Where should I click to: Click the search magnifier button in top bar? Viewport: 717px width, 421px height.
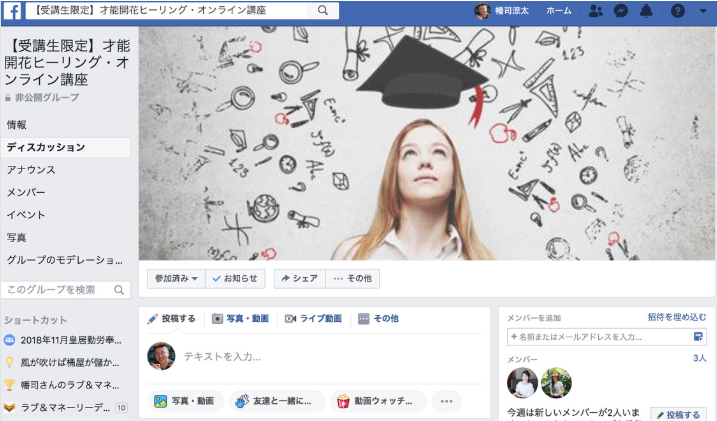point(323,11)
